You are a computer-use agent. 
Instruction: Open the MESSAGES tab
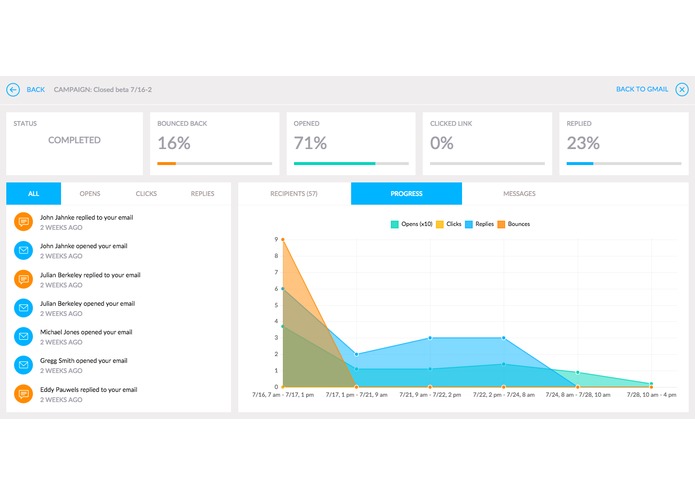coord(519,194)
